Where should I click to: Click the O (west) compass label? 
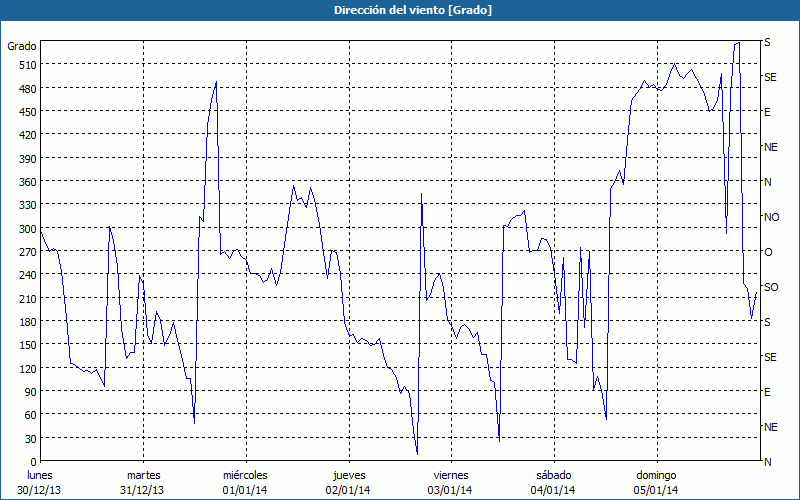(768, 252)
